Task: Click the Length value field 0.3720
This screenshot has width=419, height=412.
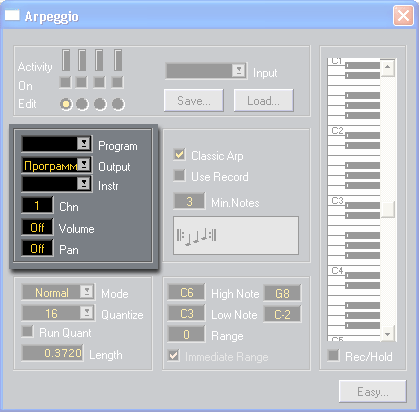Action: pyautogui.click(x=53, y=353)
